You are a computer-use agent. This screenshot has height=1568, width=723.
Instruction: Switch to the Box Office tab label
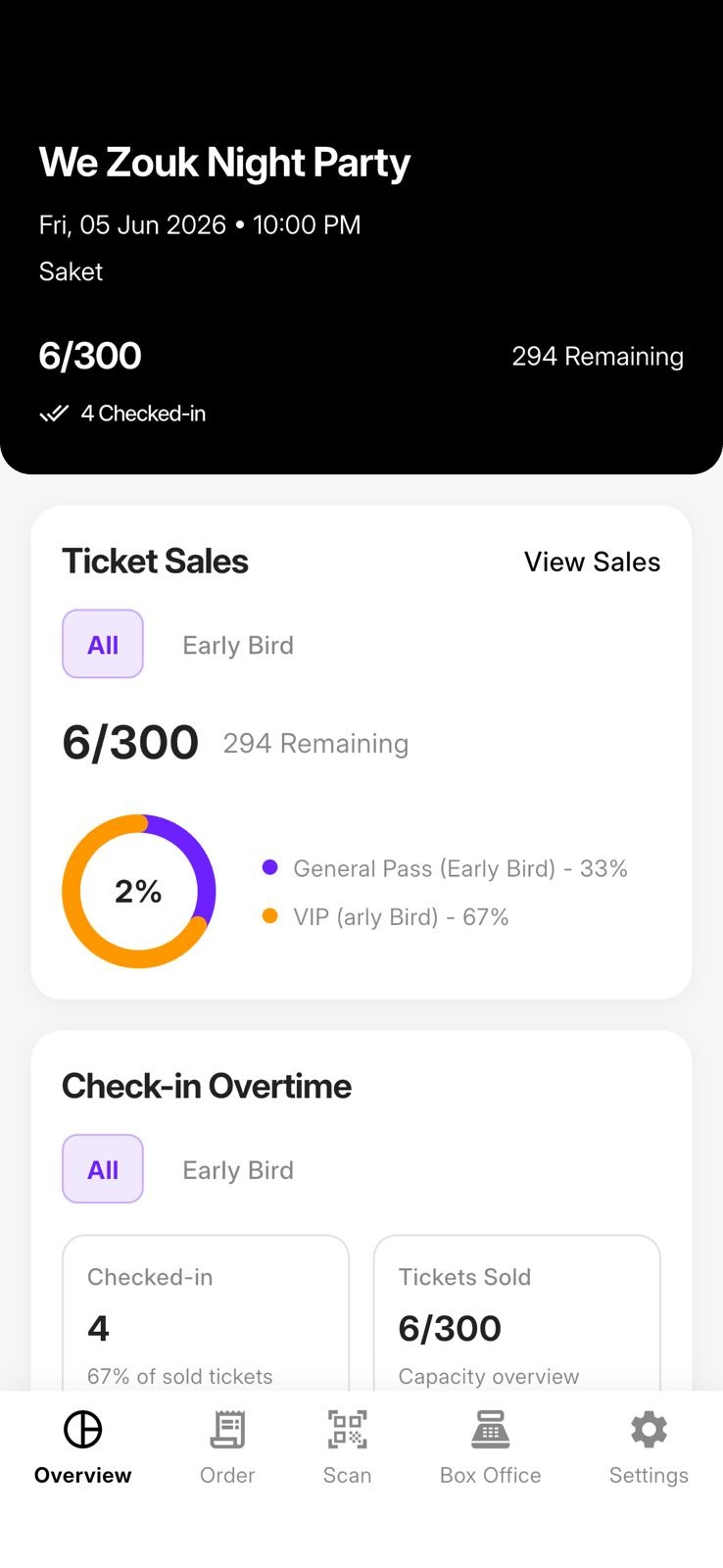coord(490,1475)
